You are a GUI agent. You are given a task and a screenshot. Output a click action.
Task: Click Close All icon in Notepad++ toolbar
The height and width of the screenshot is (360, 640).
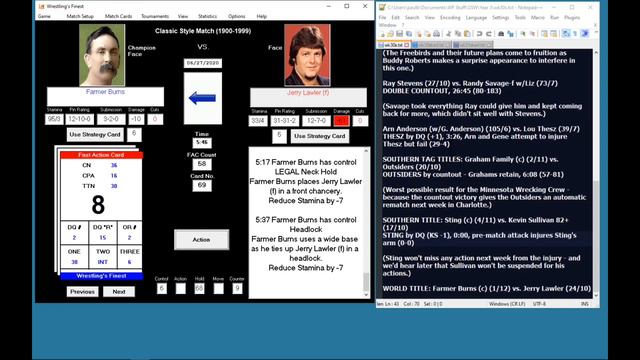428,34
